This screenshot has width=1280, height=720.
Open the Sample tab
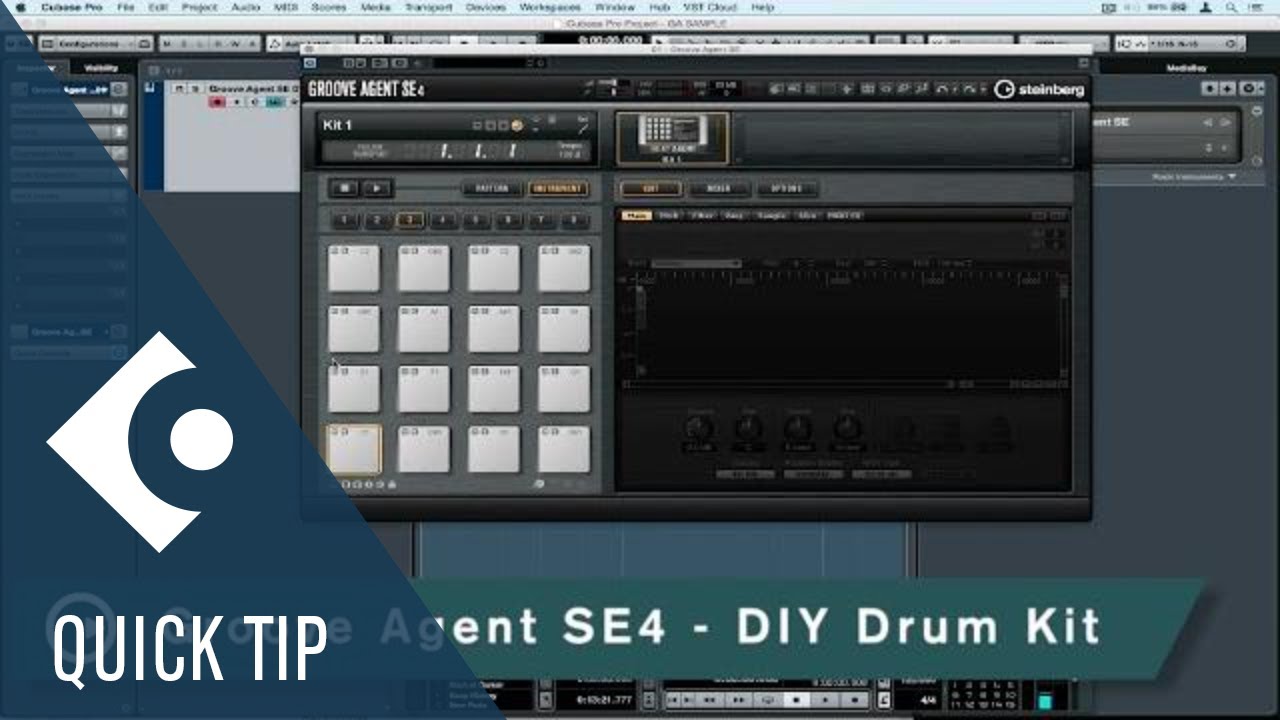[771, 215]
